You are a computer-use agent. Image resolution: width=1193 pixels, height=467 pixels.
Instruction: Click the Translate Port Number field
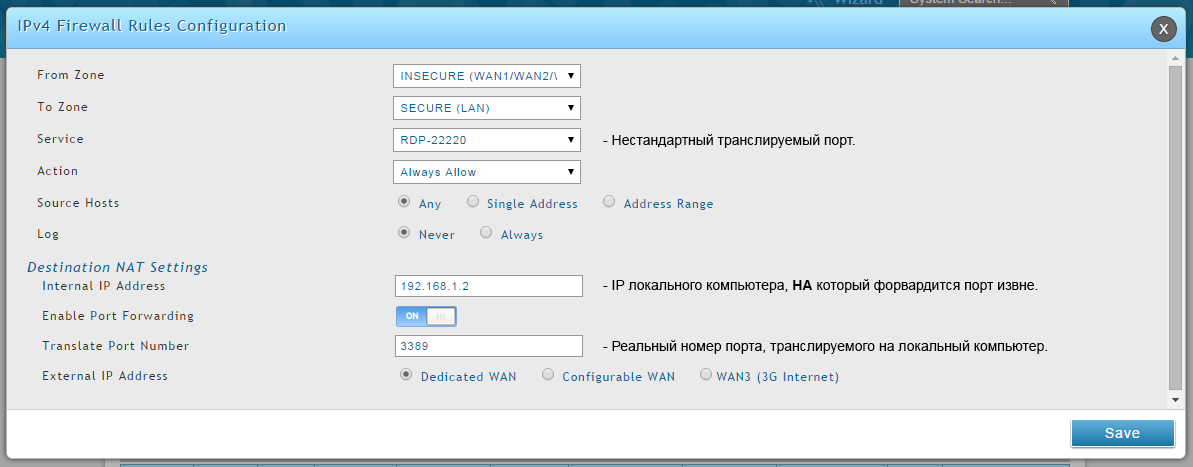(x=489, y=346)
